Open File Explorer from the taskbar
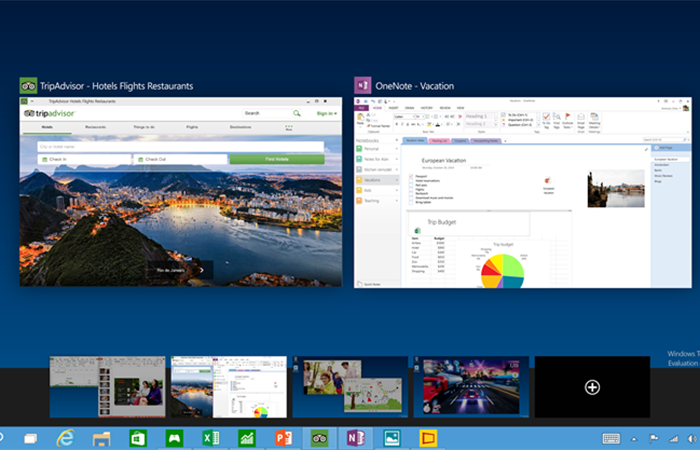Screen dimensions: 700x450 pos(101,439)
